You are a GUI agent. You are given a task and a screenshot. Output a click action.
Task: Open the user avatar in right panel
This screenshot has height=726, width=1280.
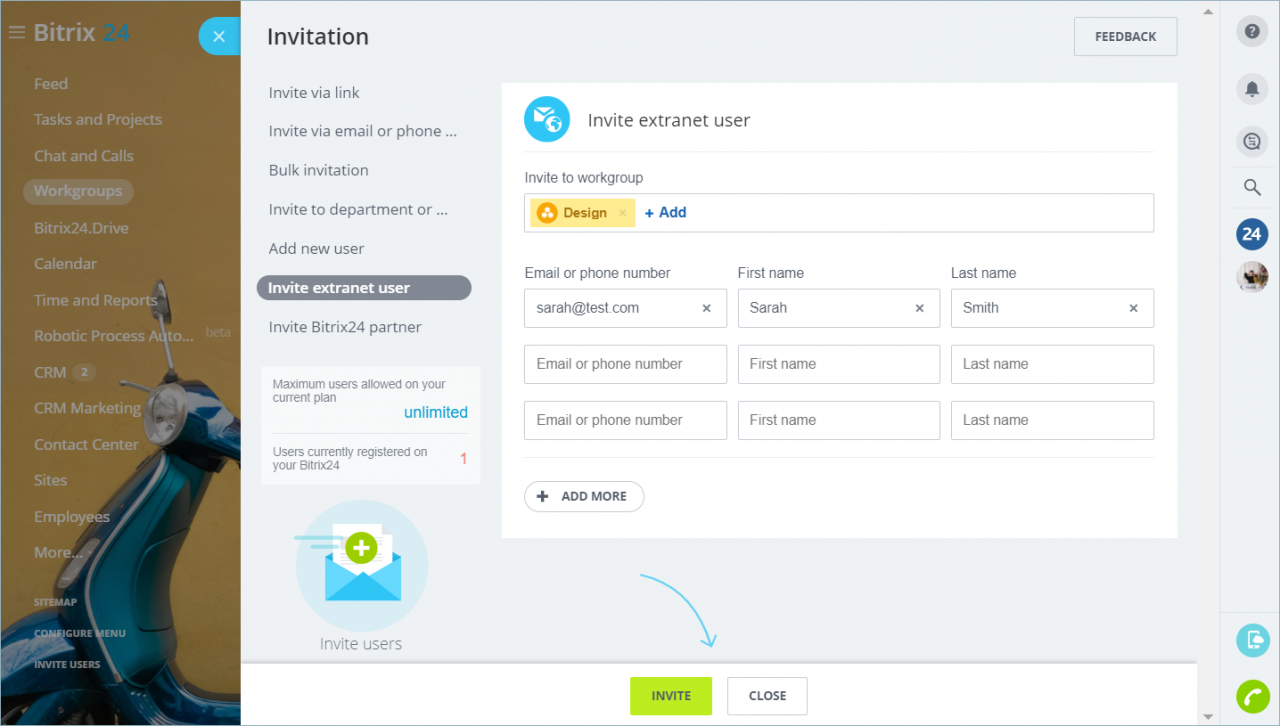(x=1252, y=277)
